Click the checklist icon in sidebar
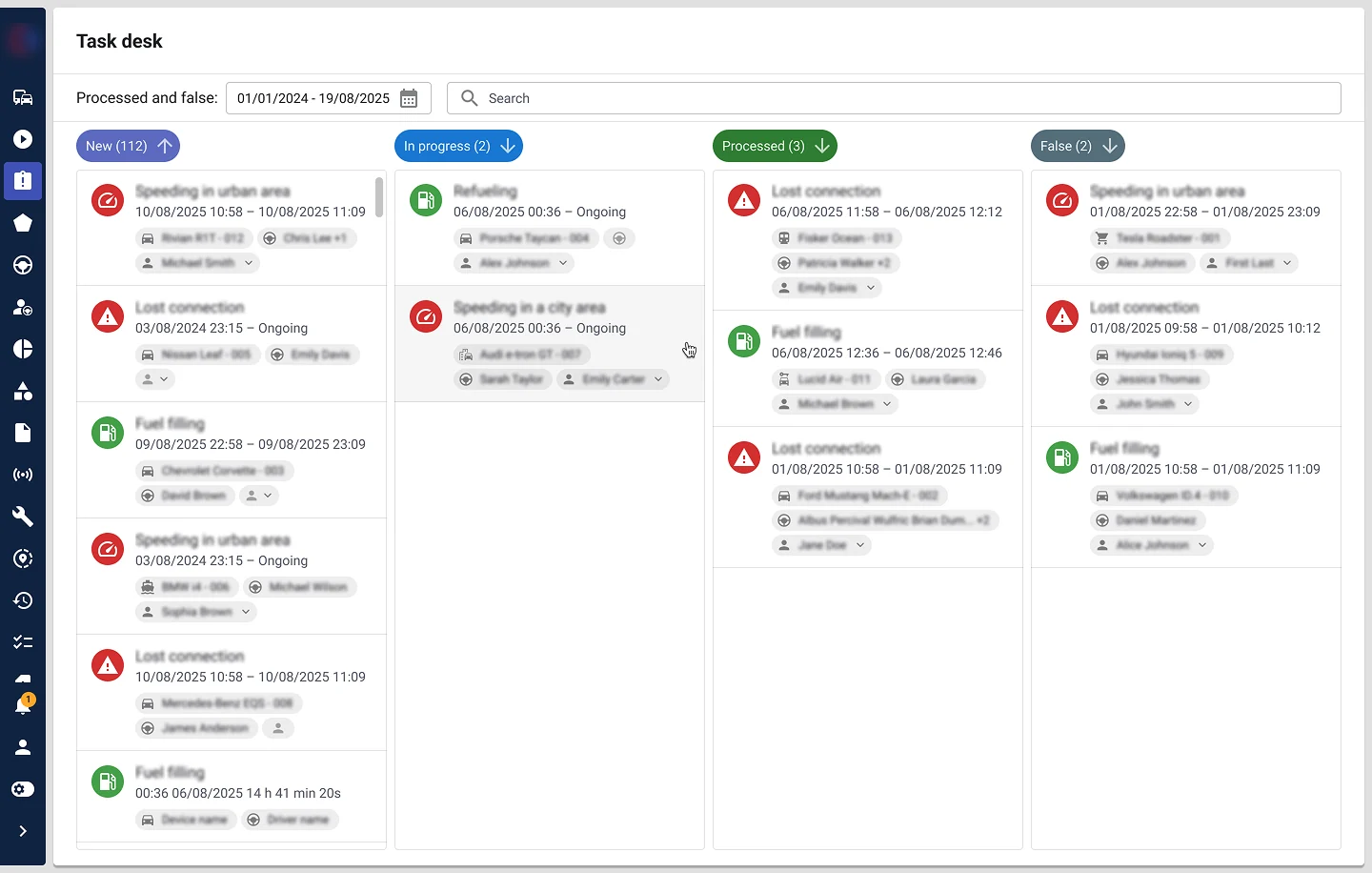Screen dimensions: 1372x873 pyautogui.click(x=23, y=642)
